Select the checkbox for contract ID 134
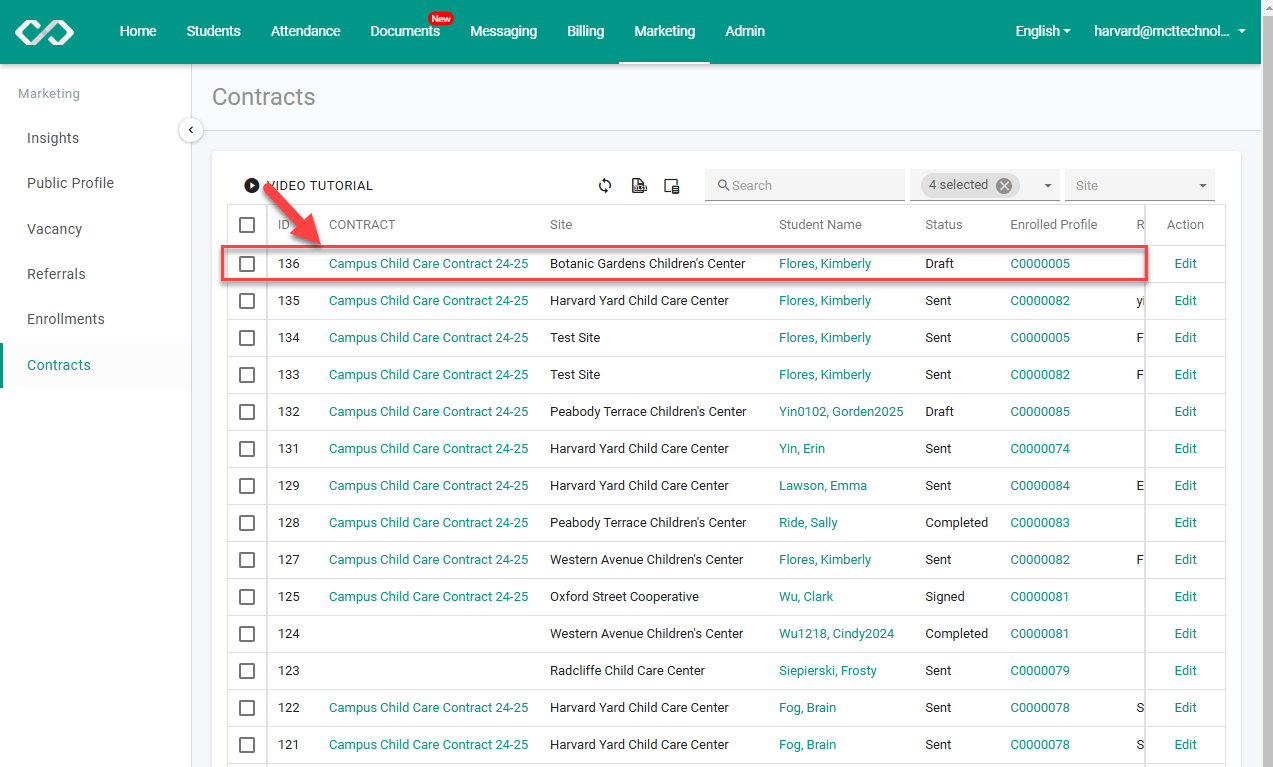This screenshot has height=767, width=1273. coord(247,338)
